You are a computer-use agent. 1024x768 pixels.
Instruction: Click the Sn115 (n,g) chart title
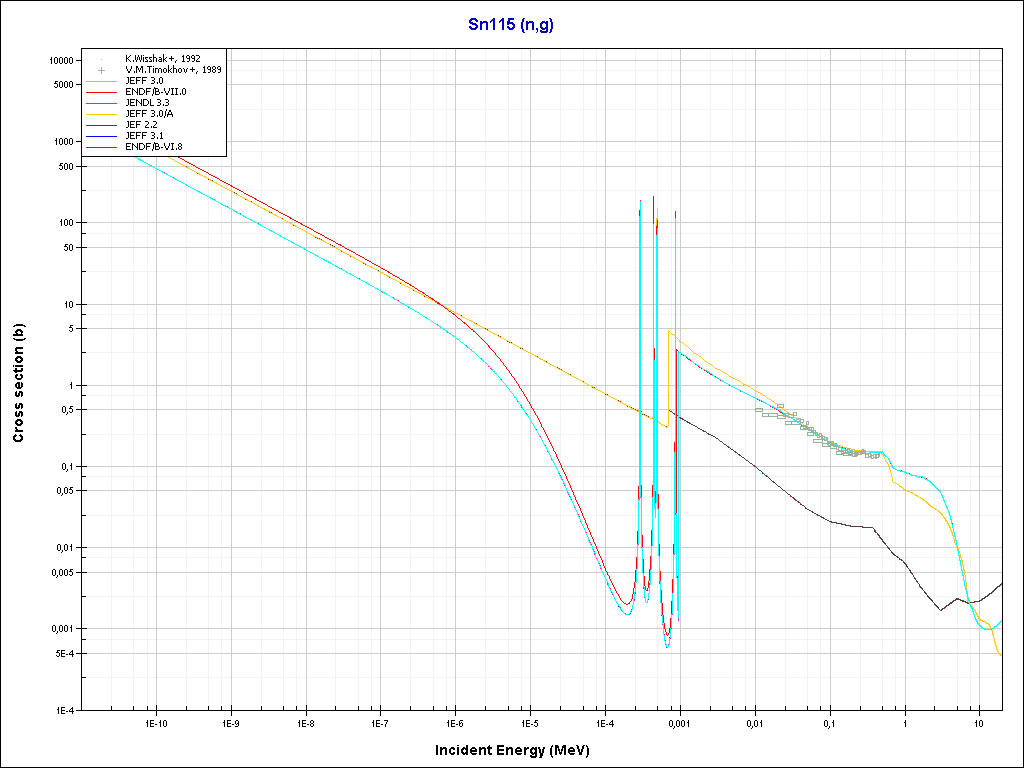(511, 25)
